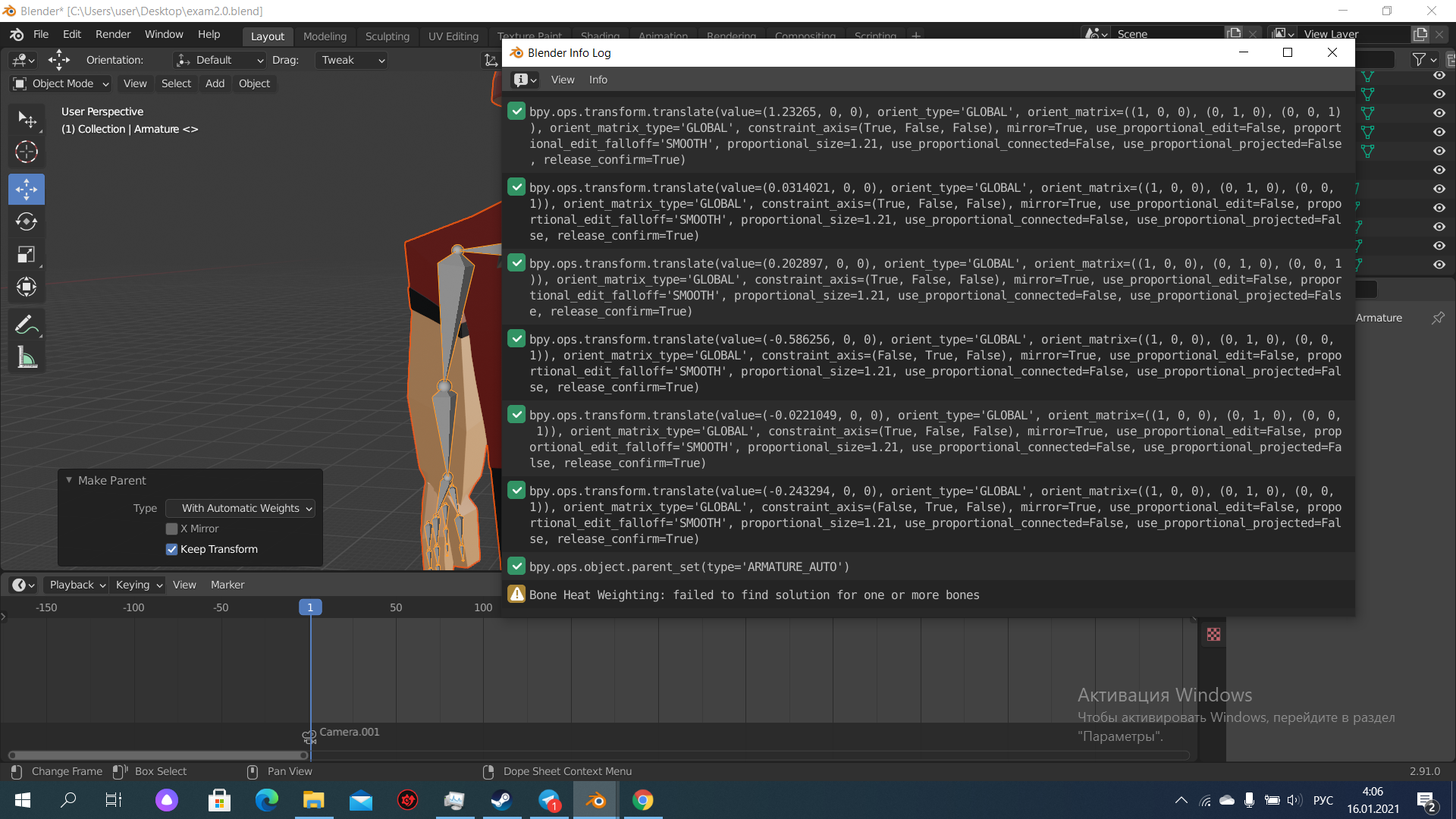Open the Object menu in viewport header
The height and width of the screenshot is (819, 1456).
pos(254,83)
